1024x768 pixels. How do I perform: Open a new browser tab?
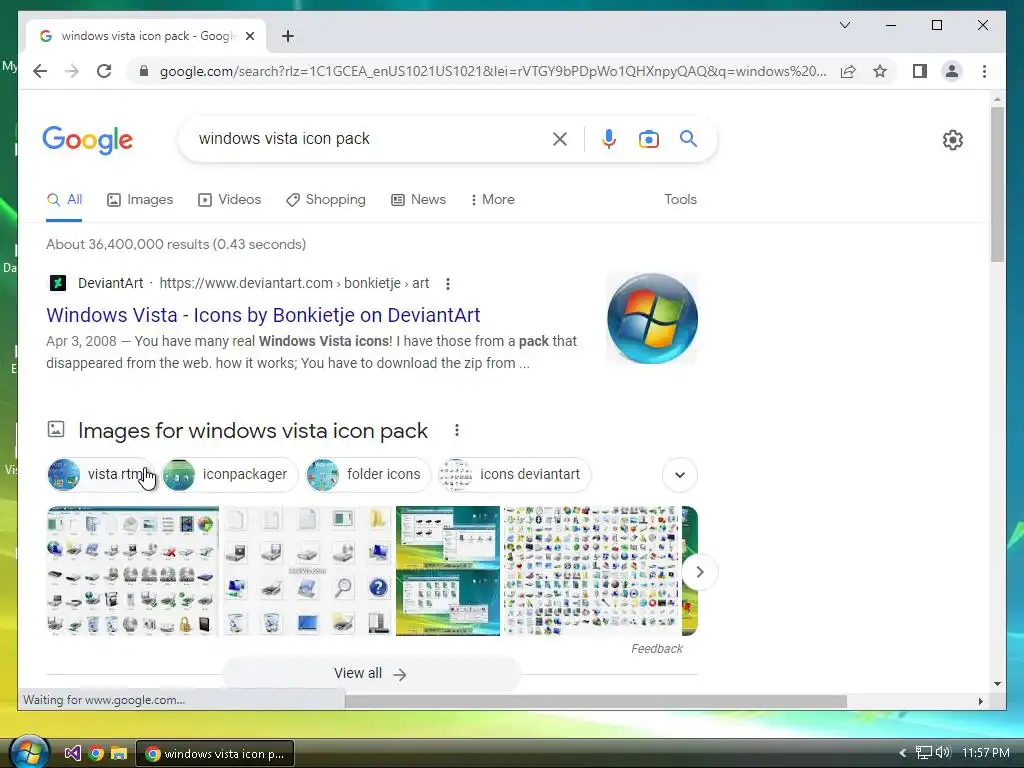(287, 37)
